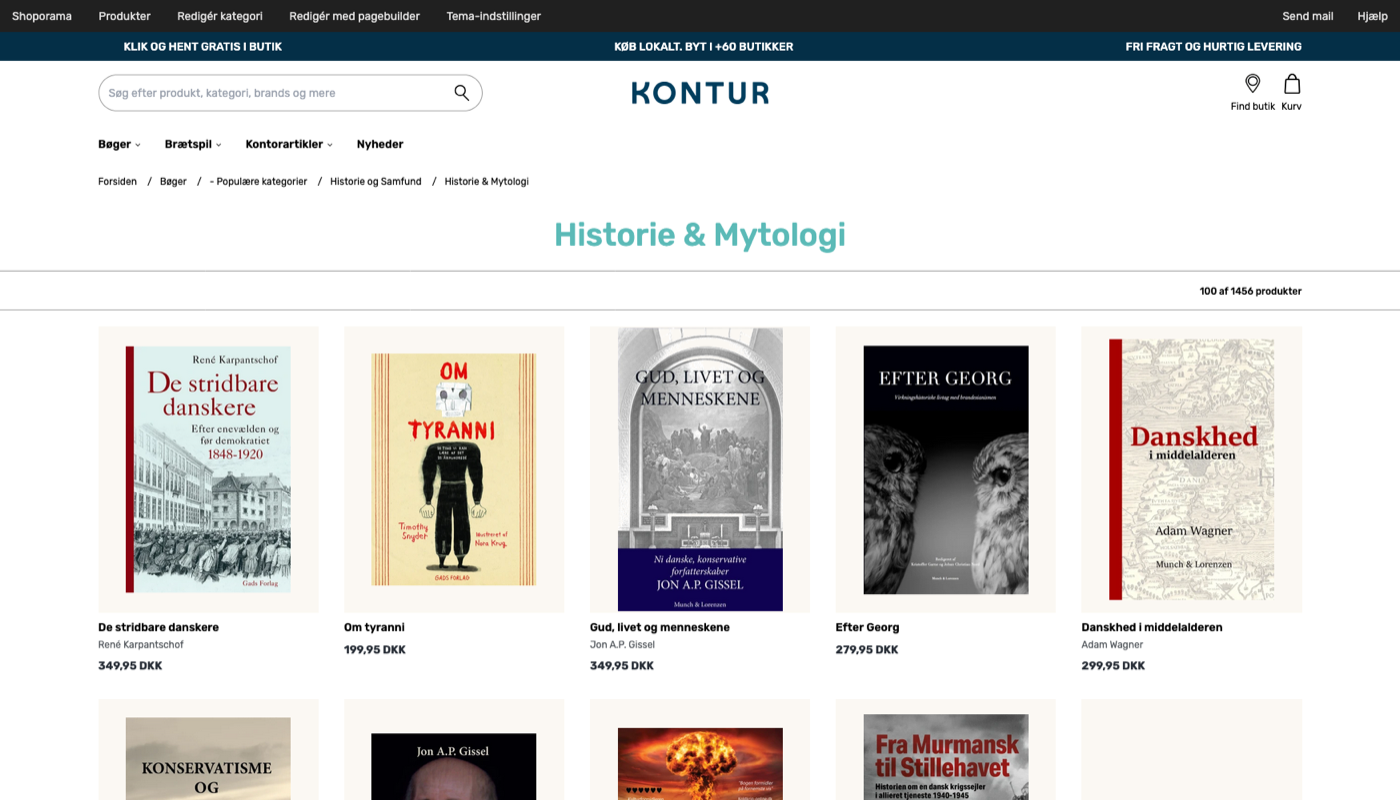Expand the Kontorartikler dropdown
The image size is (1400, 800).
[x=285, y=144]
